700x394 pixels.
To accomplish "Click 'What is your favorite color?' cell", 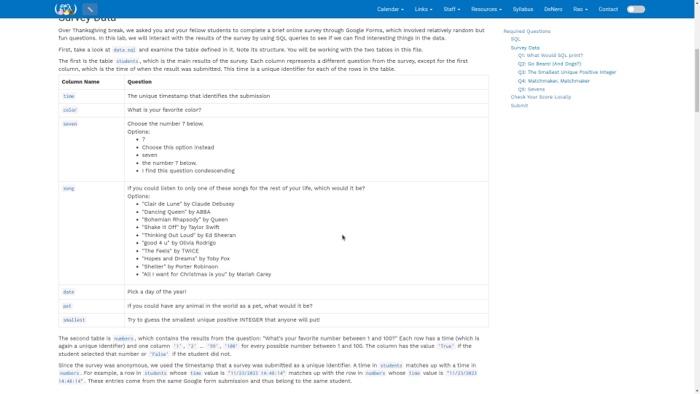I will pos(306,110).
